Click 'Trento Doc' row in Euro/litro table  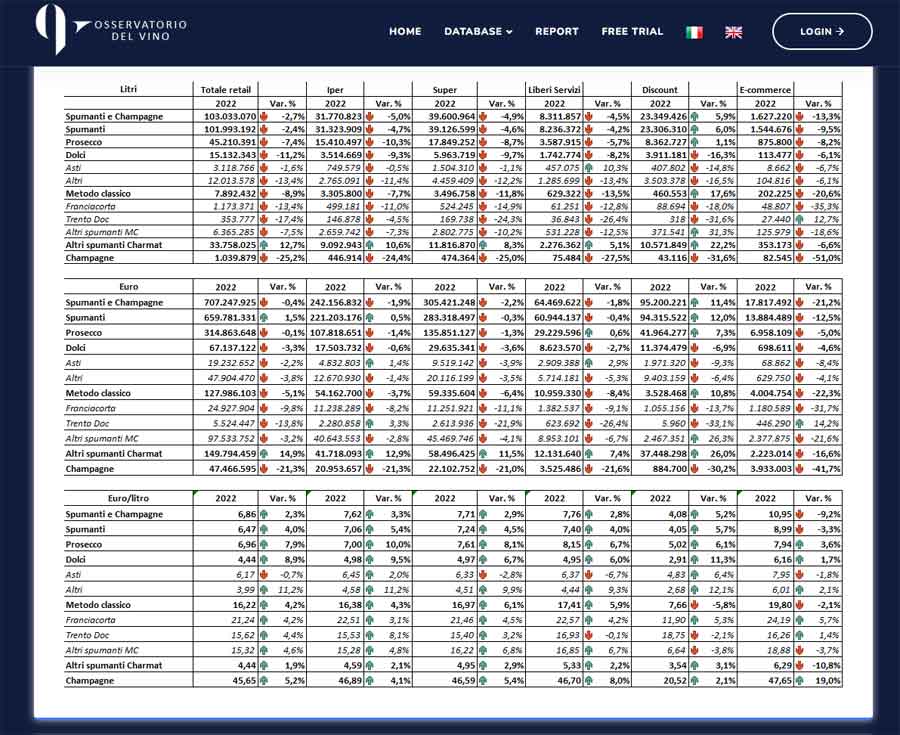click(x=453, y=635)
